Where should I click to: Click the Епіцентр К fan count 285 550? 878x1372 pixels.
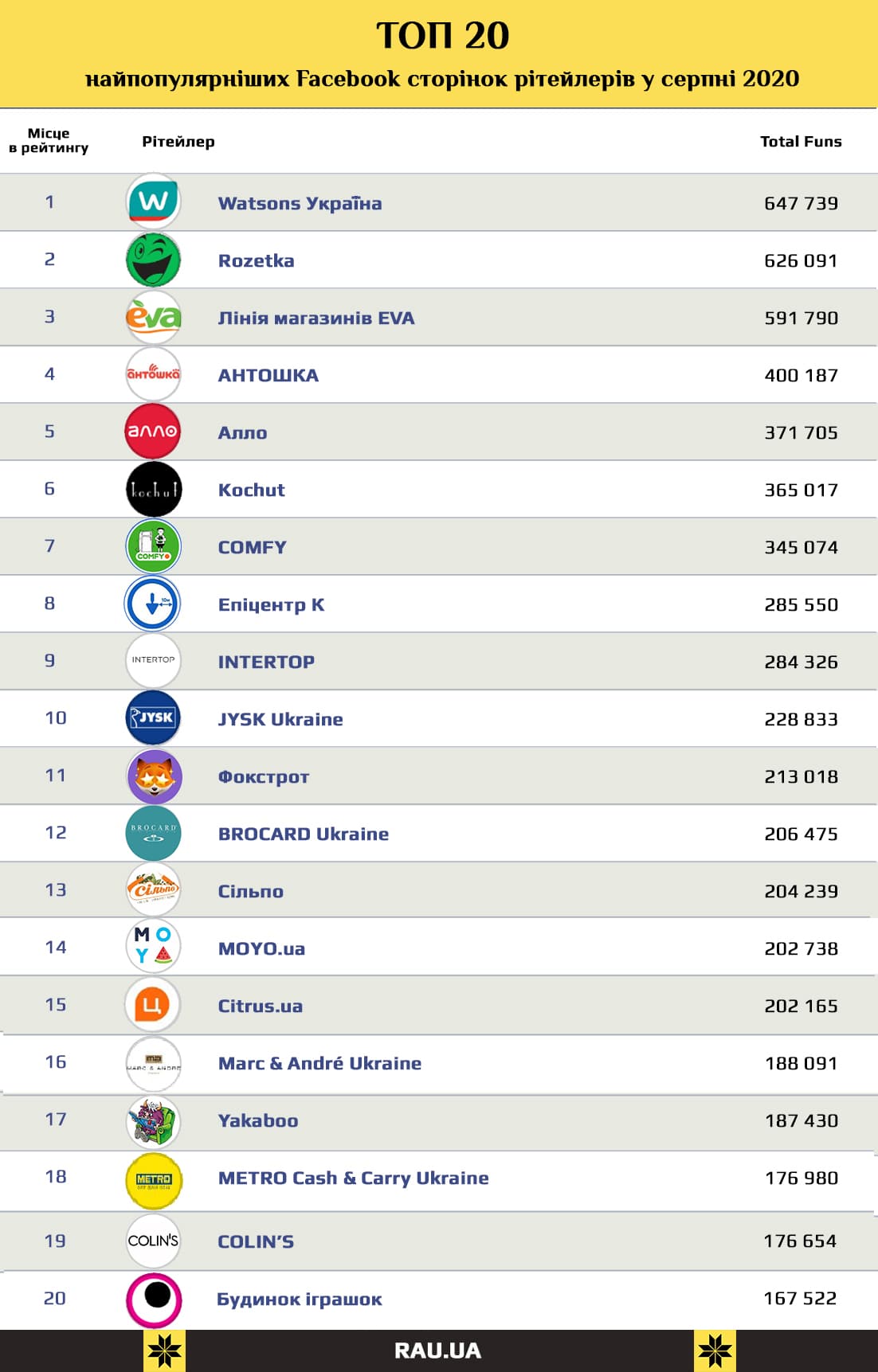point(801,604)
